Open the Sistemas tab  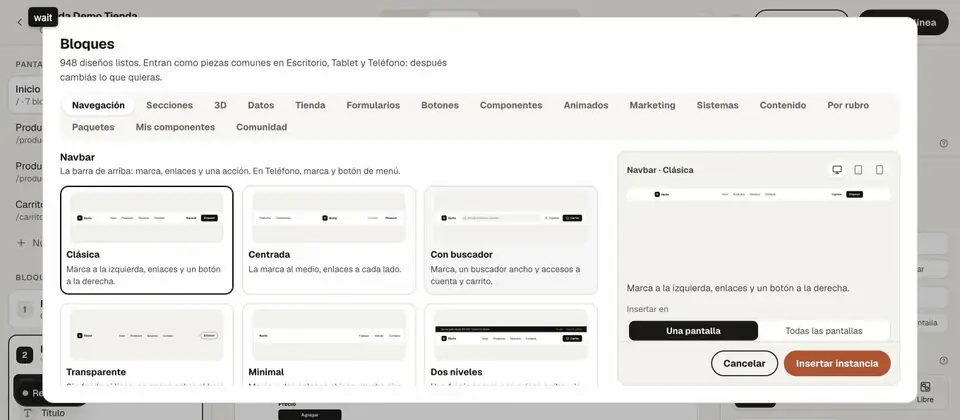click(718, 105)
